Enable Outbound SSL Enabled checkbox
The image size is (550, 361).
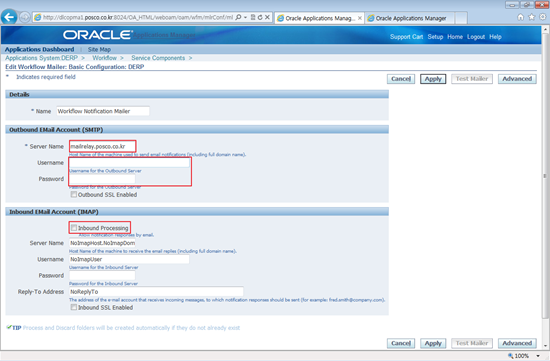[74, 194]
